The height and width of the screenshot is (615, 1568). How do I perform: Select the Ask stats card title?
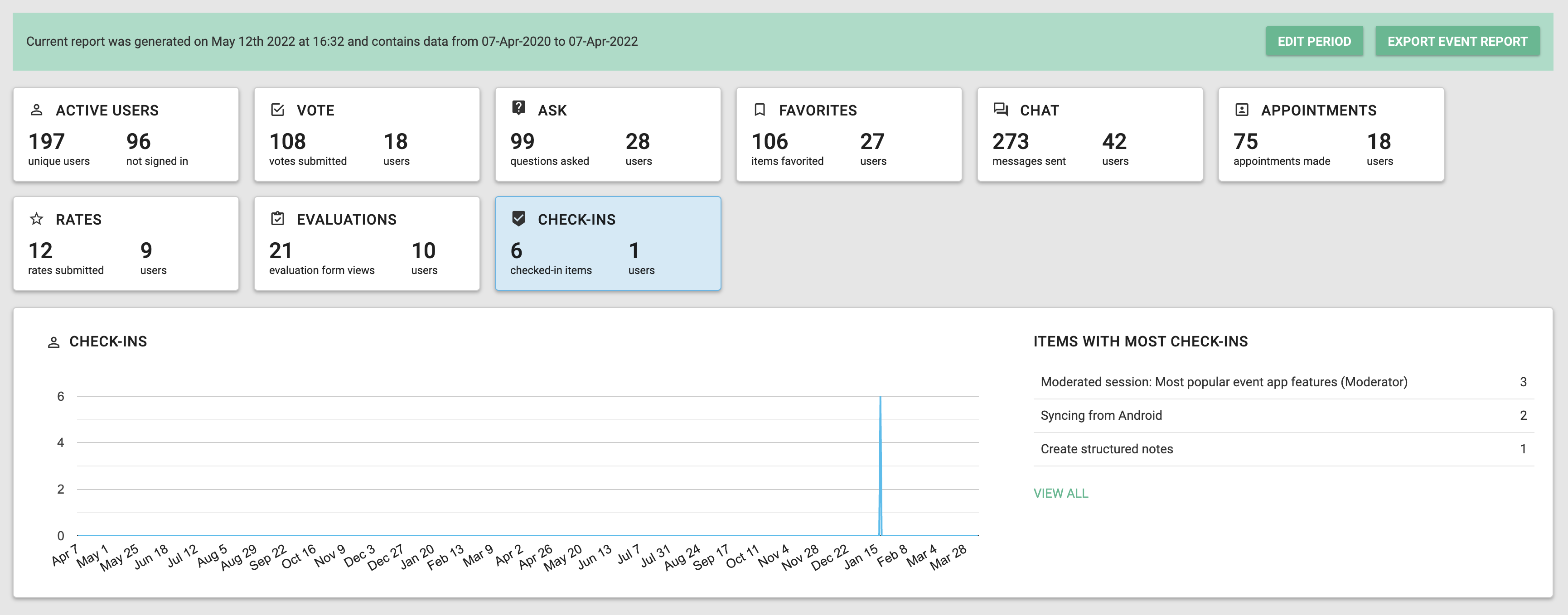click(552, 110)
